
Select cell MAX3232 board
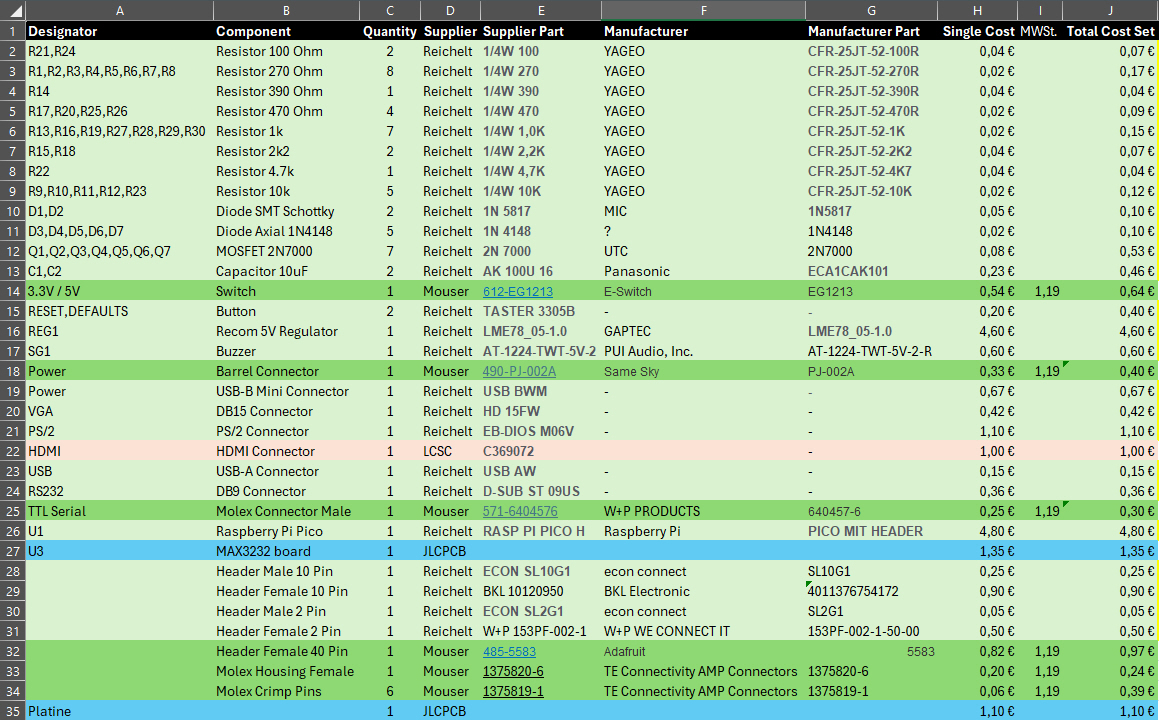coord(286,551)
